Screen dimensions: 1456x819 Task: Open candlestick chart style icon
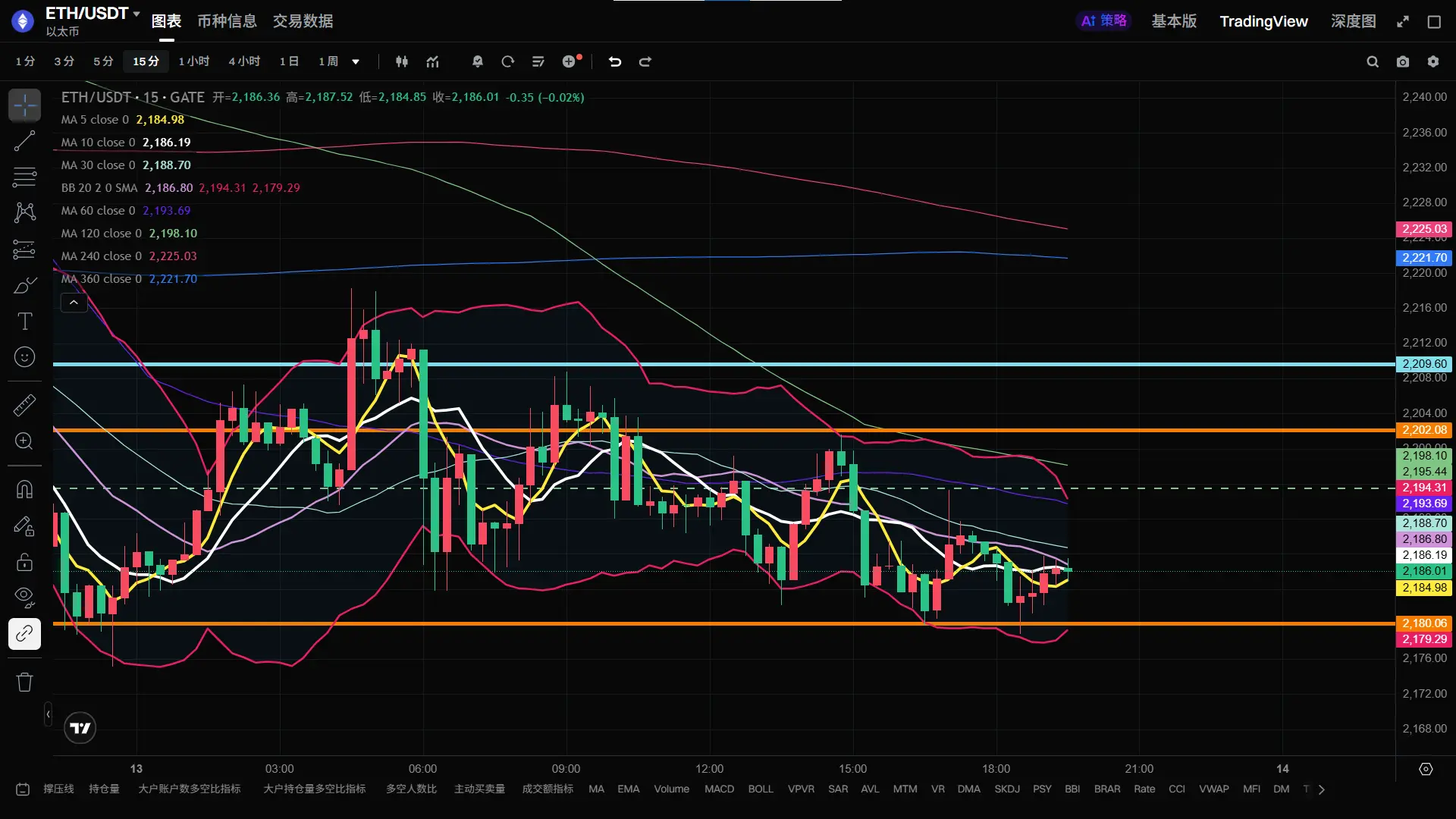coord(402,61)
